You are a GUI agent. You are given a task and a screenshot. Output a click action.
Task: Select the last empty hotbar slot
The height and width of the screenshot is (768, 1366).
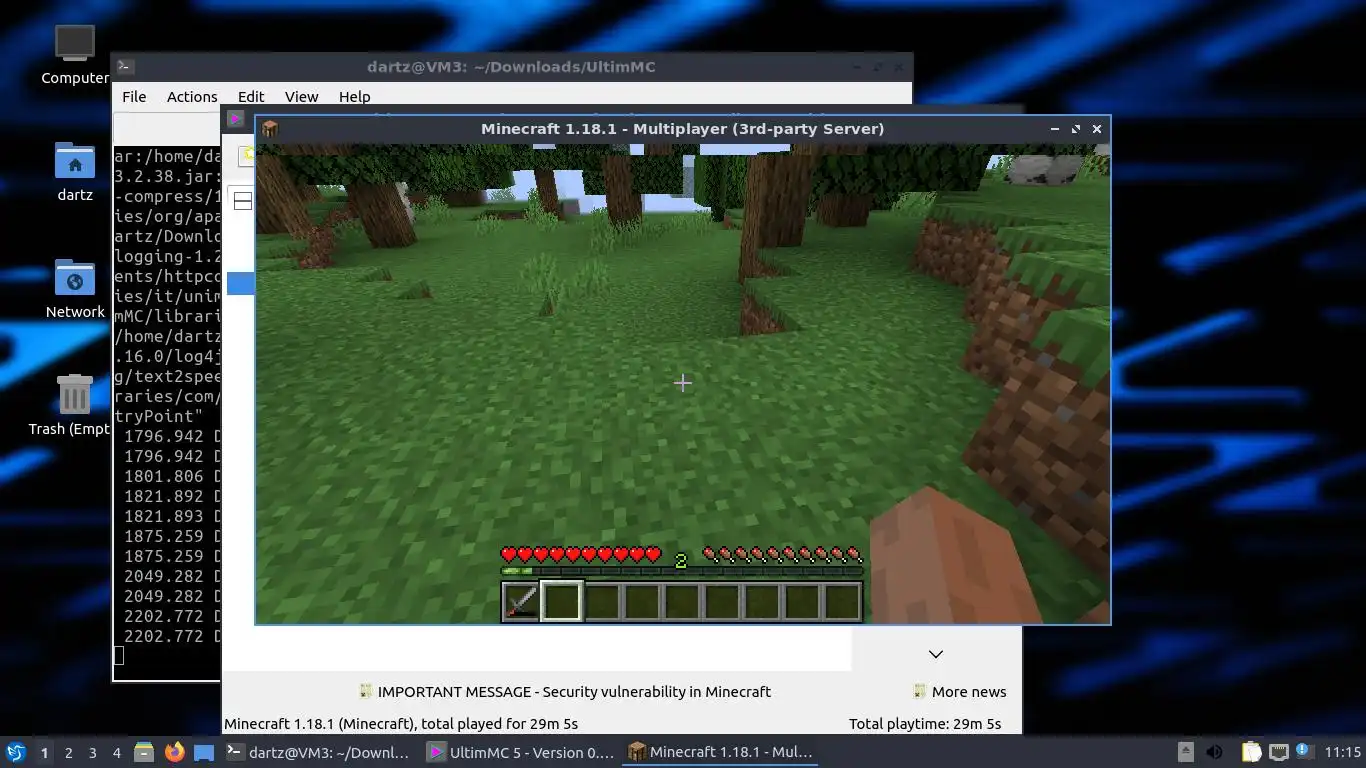842,601
